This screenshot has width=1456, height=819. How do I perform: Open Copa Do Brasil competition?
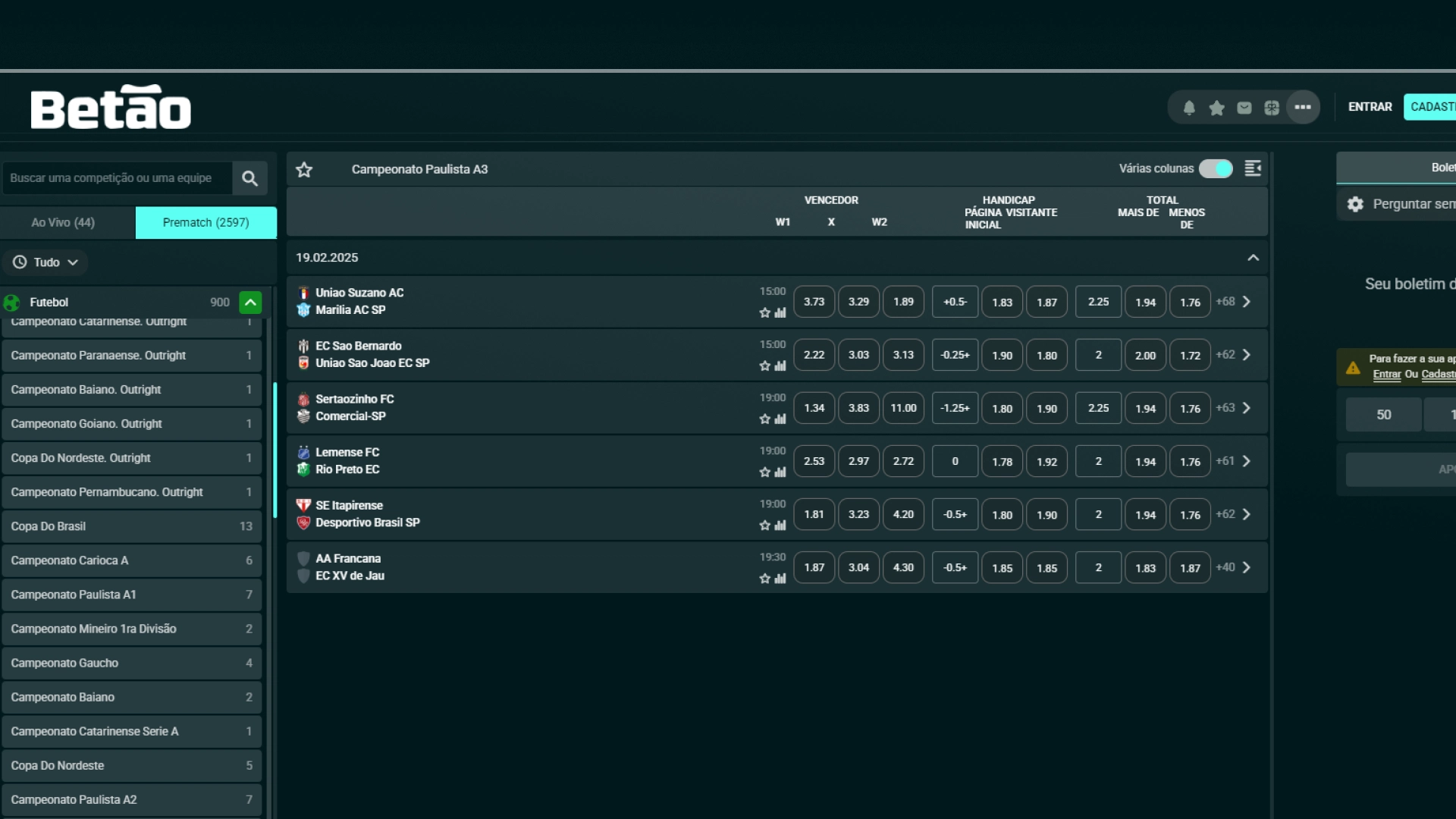(132, 526)
